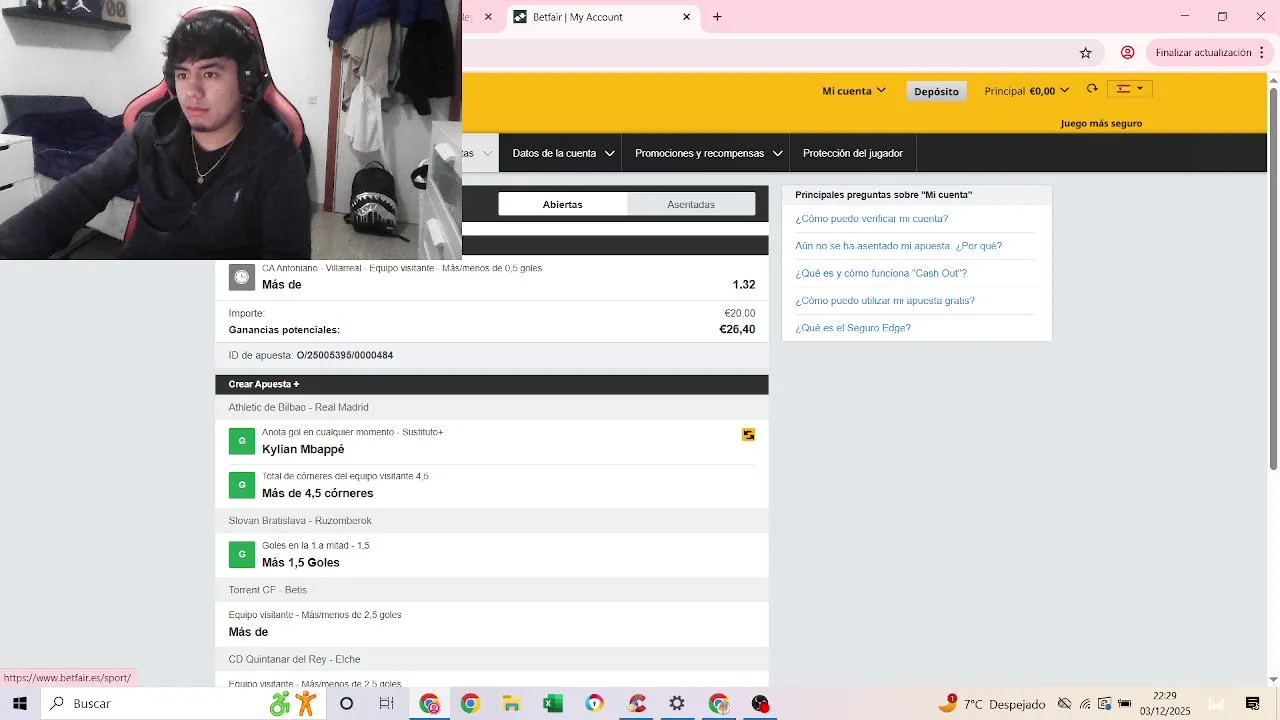Click the Más 1,5 Goles selection
This screenshot has width=1280, height=720.
(x=301, y=563)
